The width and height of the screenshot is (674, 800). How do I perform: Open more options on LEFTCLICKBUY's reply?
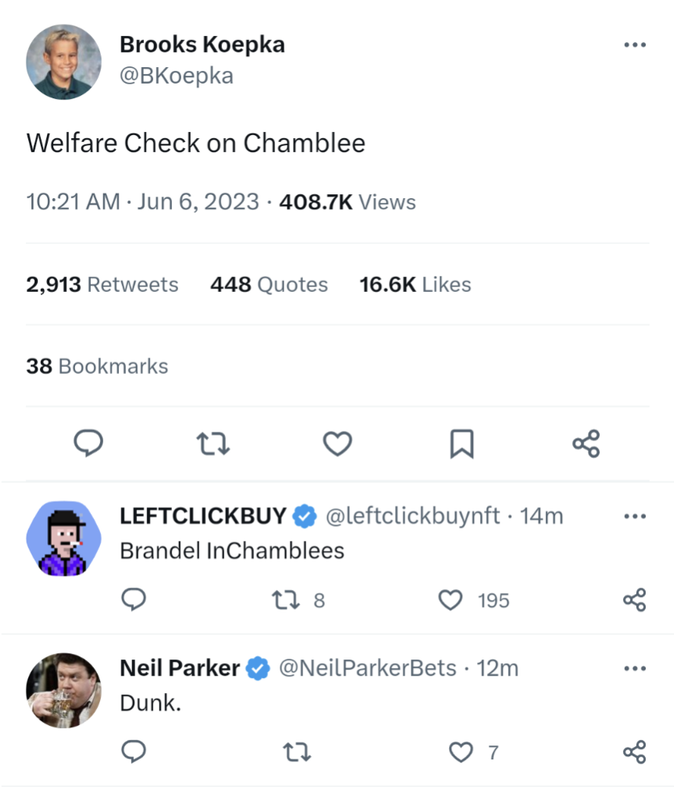(x=634, y=516)
